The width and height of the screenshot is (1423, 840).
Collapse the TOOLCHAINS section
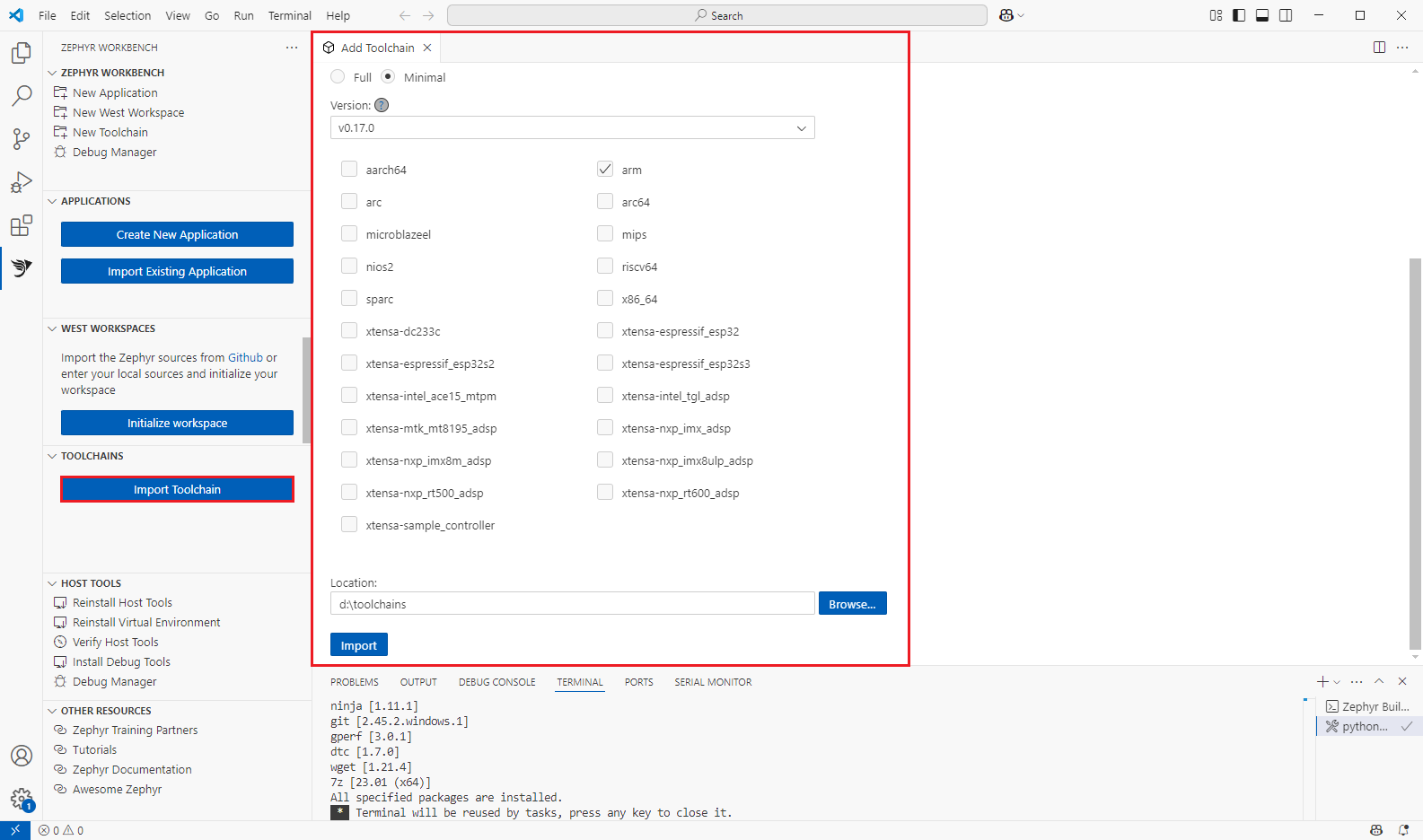click(x=52, y=456)
